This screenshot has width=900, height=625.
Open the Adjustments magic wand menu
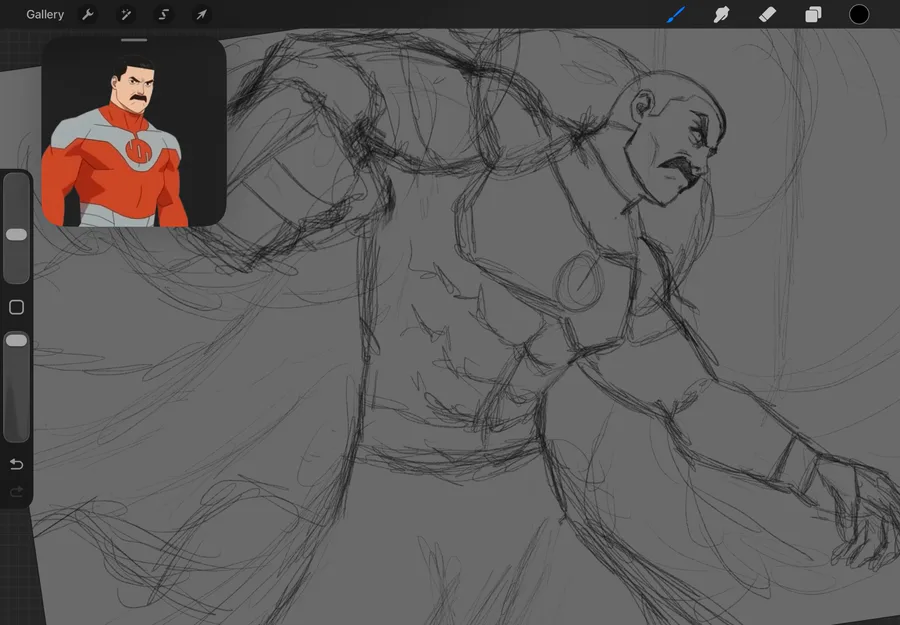pyautogui.click(x=126, y=14)
